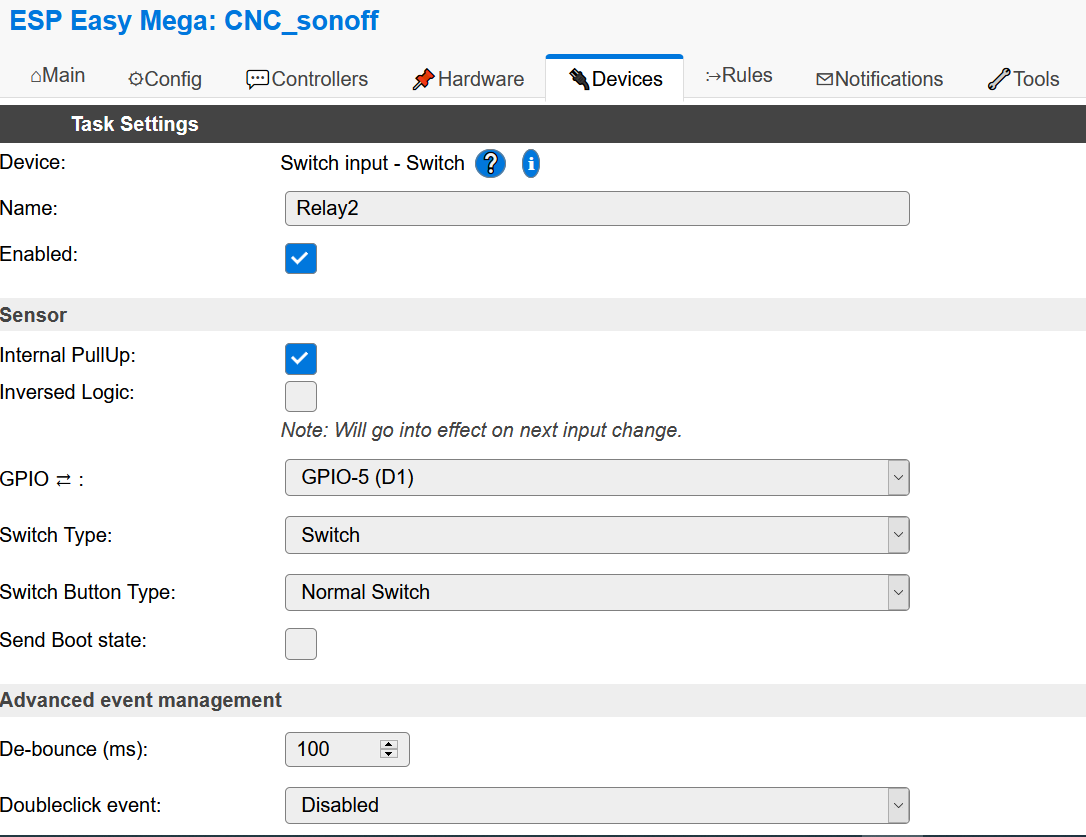Open the Tools tab
The height and width of the screenshot is (837, 1086).
[x=1024, y=79]
